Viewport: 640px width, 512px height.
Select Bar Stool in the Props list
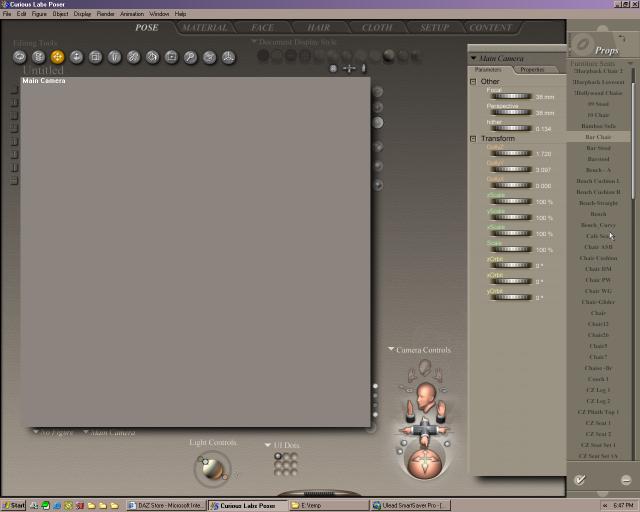click(x=598, y=148)
